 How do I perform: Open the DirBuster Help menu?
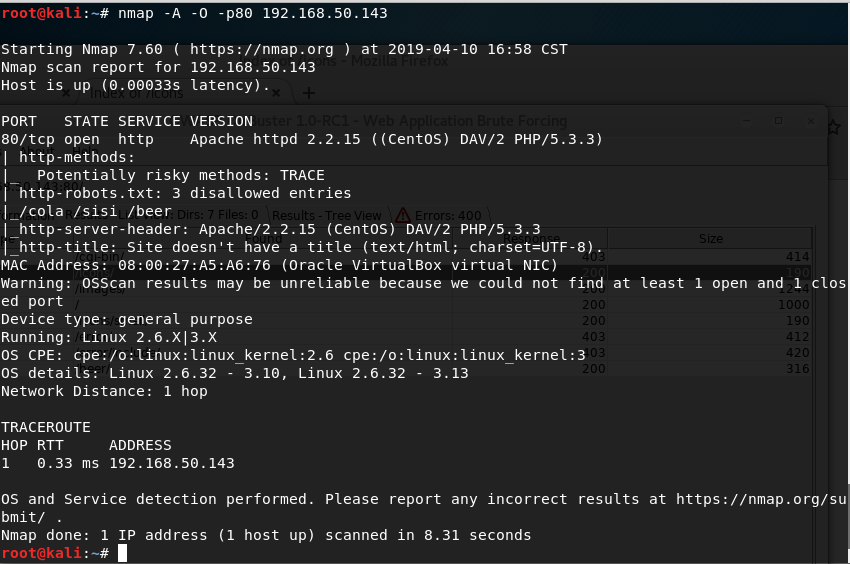tap(85, 149)
